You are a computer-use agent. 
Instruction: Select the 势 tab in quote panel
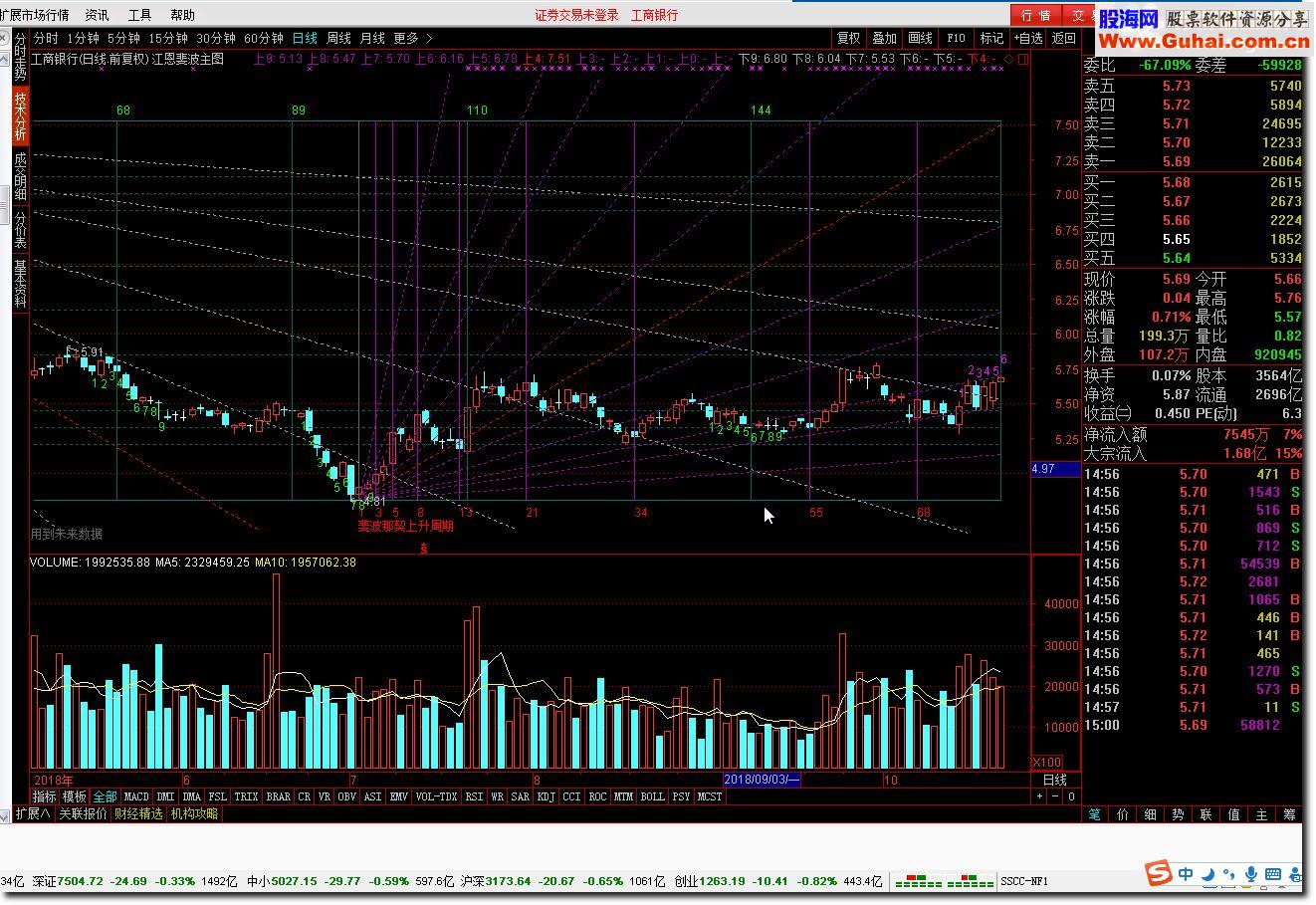(1179, 813)
